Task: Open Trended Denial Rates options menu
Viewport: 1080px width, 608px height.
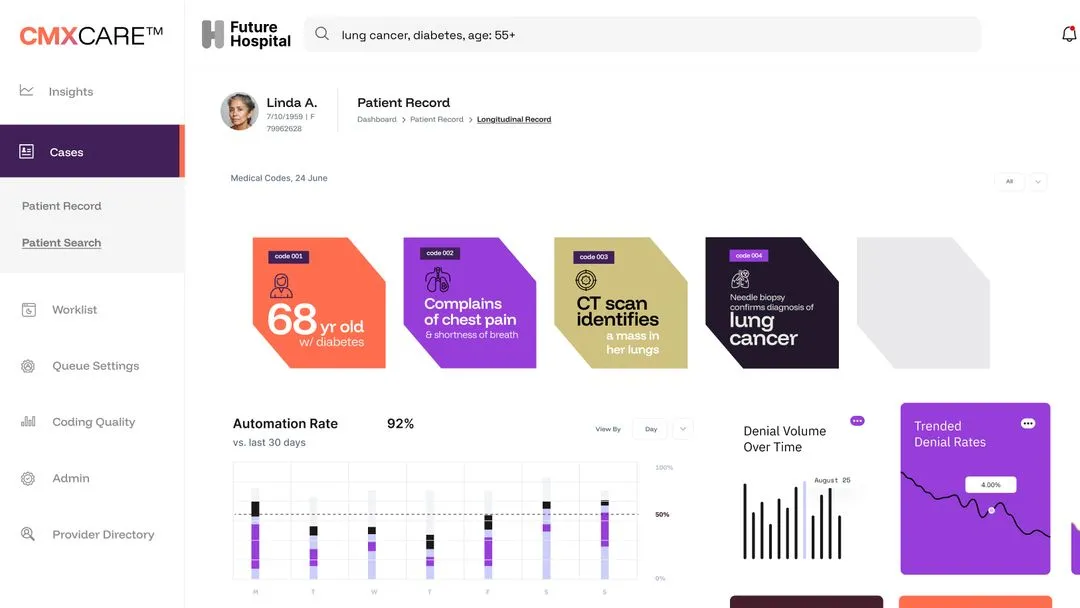Action: pyautogui.click(x=1027, y=424)
